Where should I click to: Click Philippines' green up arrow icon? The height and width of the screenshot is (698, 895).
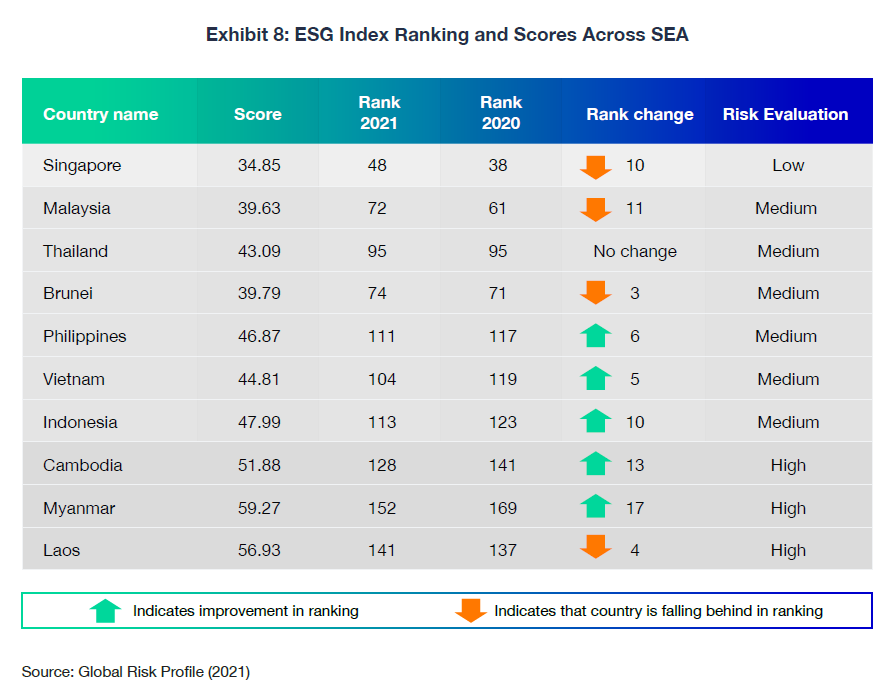(596, 336)
